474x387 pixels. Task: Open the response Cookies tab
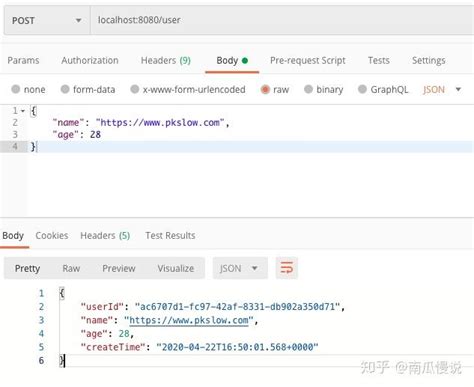pyautogui.click(x=52, y=235)
